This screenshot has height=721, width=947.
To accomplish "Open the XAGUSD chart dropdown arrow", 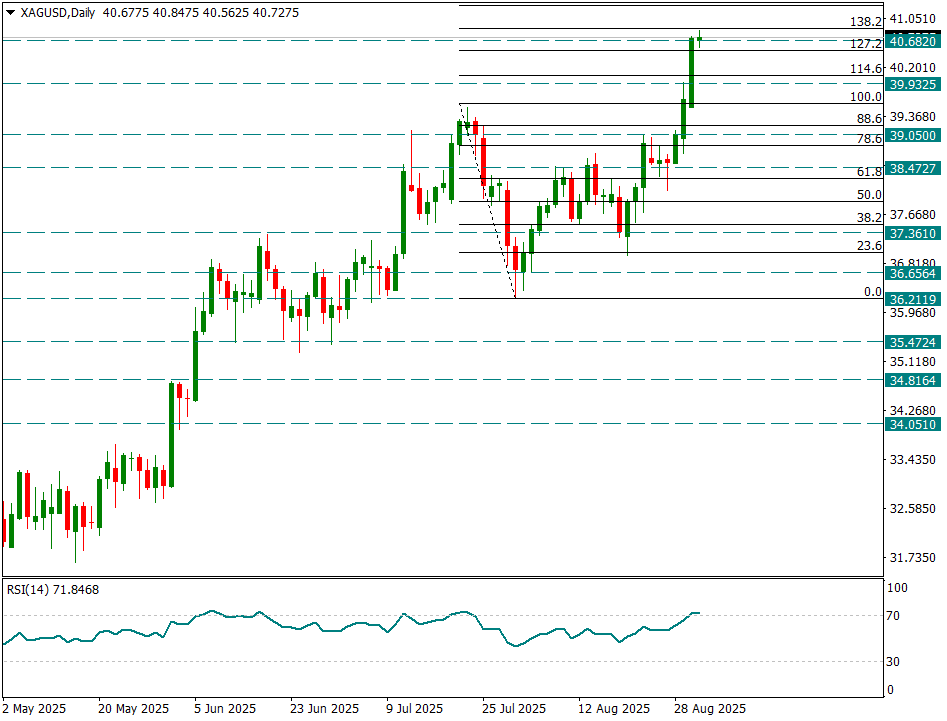I will (x=10, y=13).
